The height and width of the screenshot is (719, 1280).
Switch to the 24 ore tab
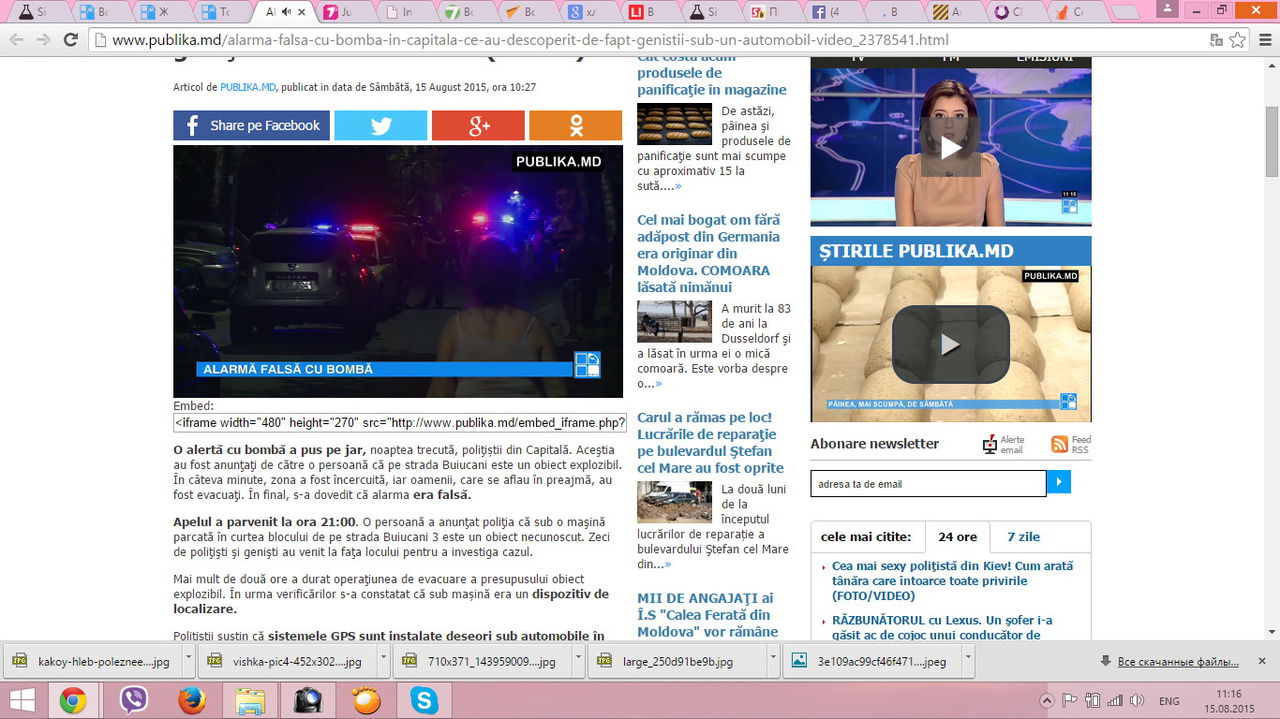click(x=957, y=537)
